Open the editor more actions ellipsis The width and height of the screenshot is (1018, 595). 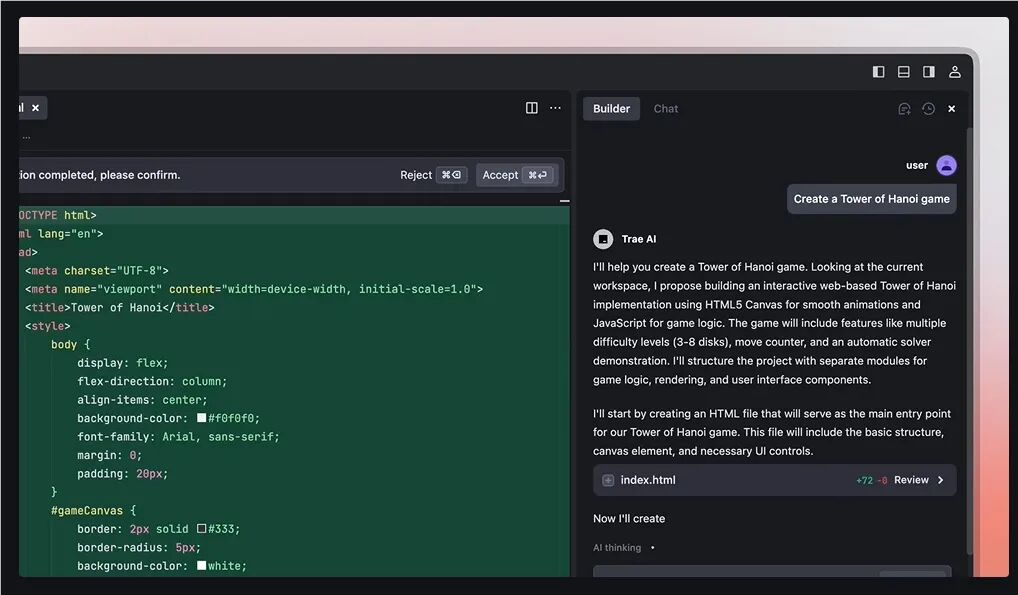point(555,108)
